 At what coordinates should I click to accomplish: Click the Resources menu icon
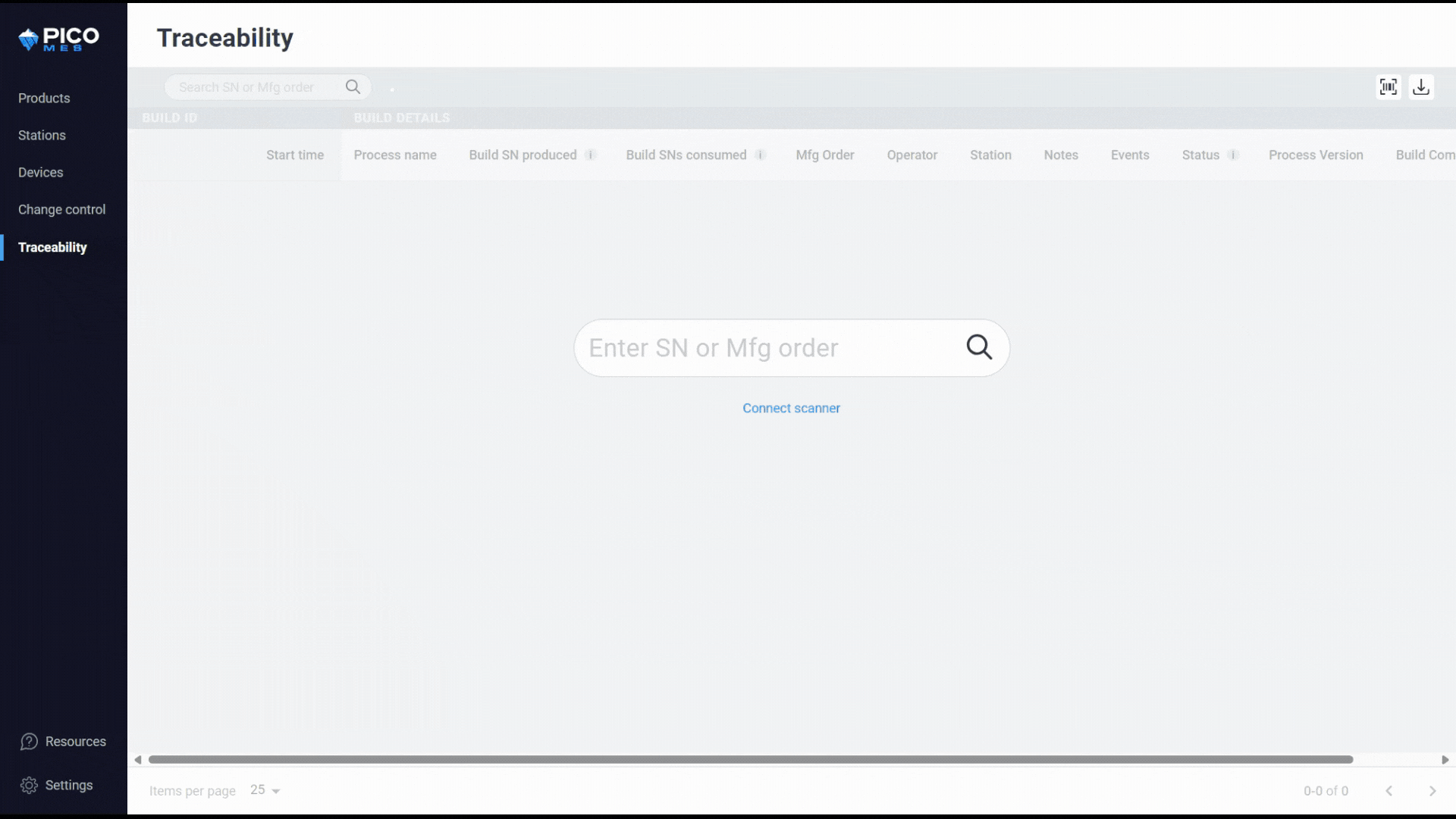pyautogui.click(x=28, y=742)
